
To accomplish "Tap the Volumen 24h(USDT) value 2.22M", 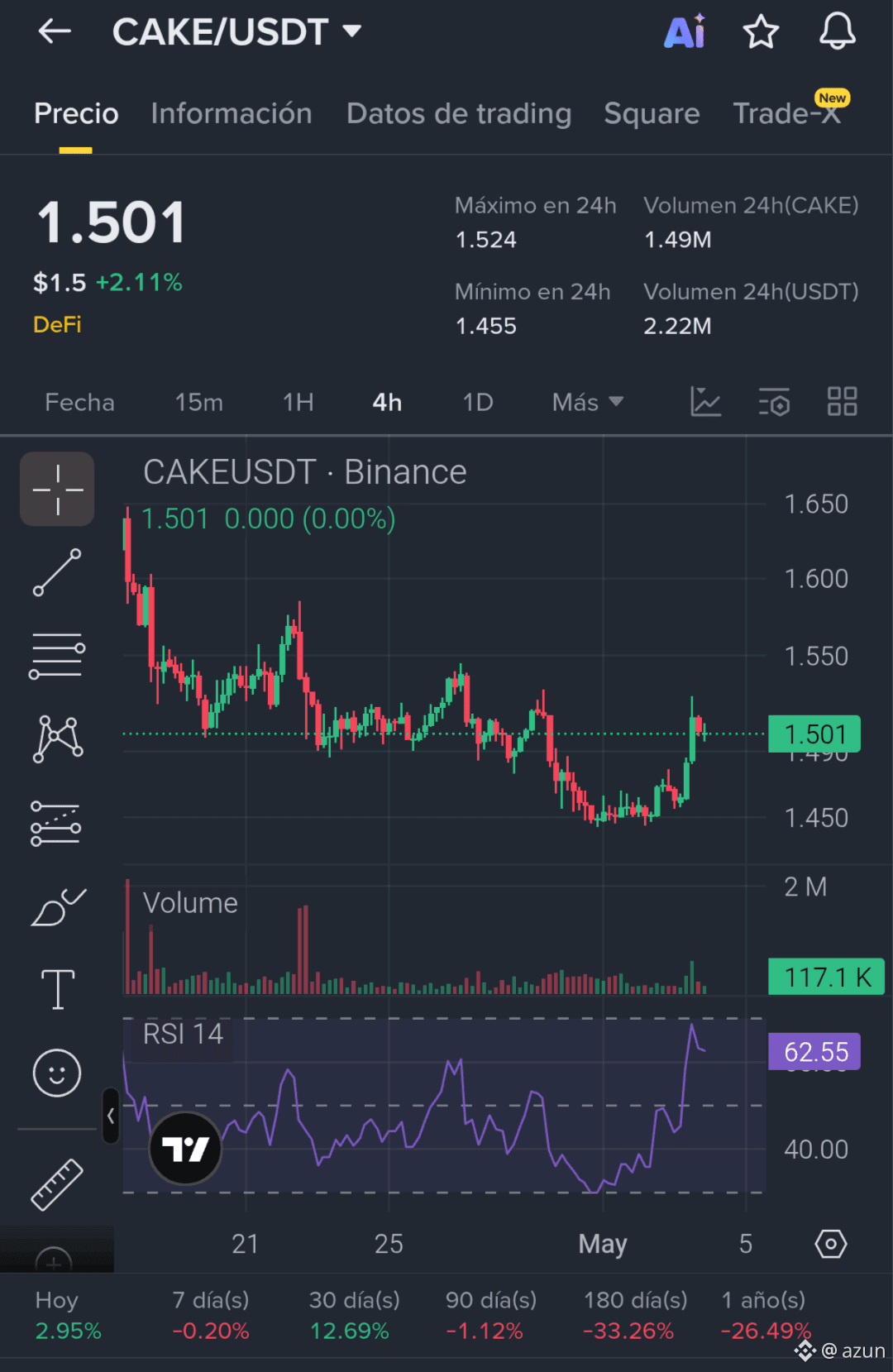I will pos(677,326).
